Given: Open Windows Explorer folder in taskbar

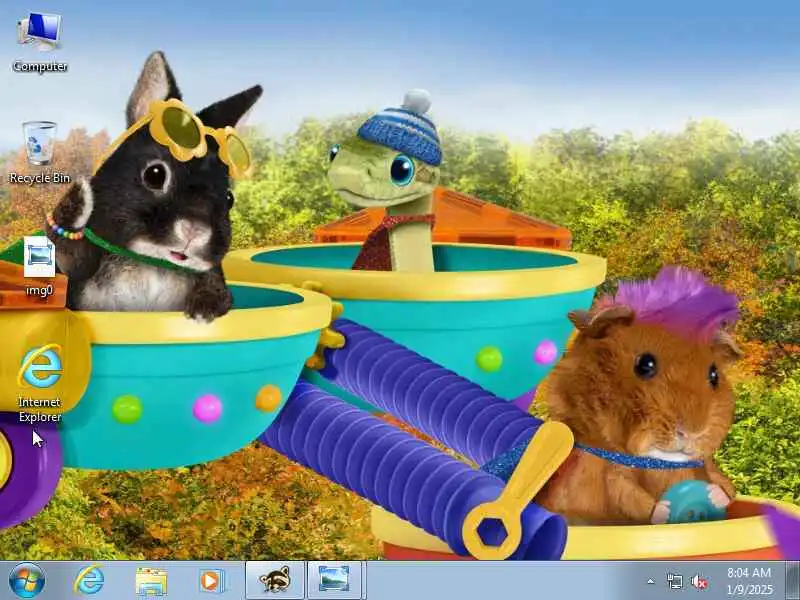Looking at the screenshot, I should 151,581.
